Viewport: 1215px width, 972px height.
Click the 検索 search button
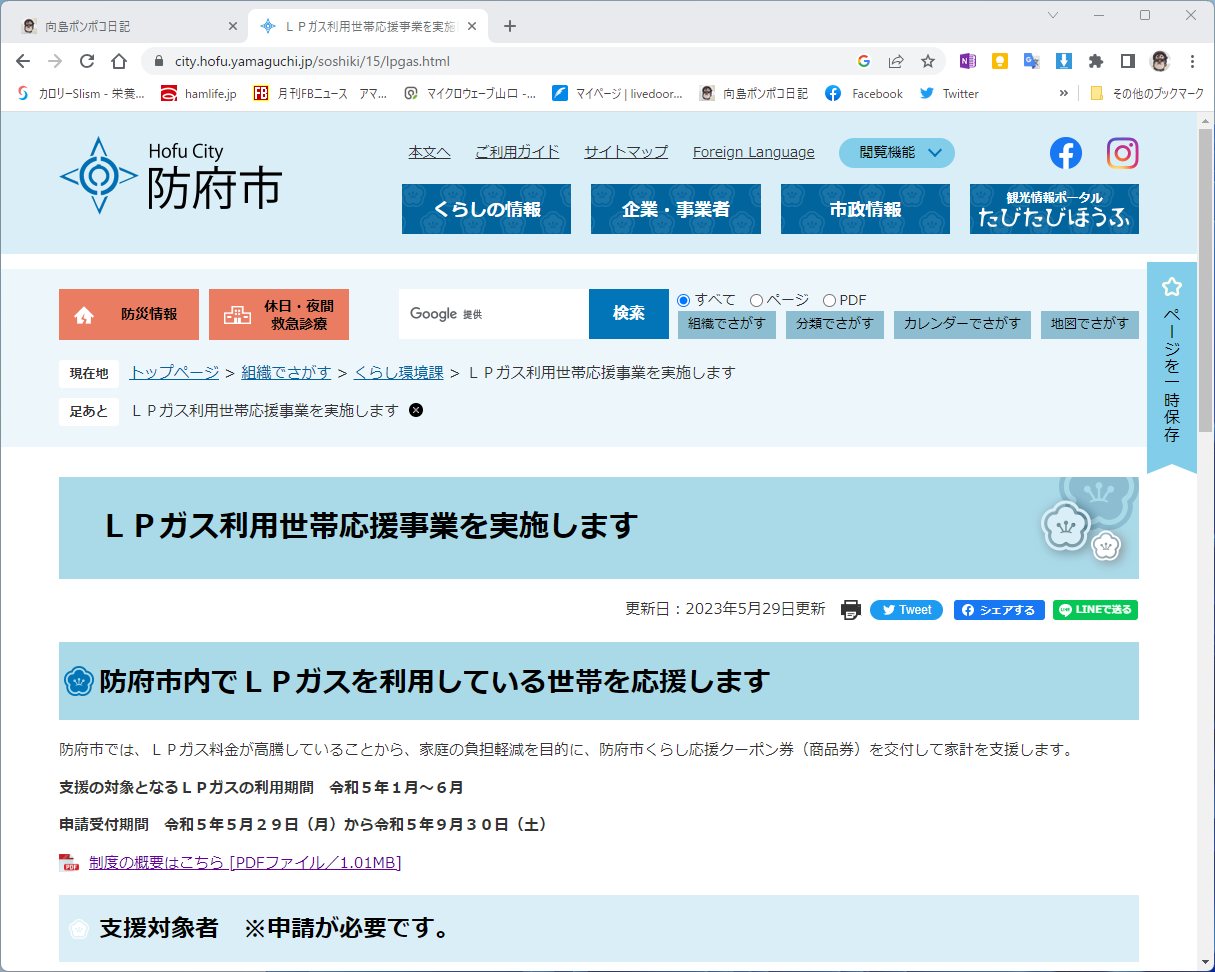(x=629, y=314)
